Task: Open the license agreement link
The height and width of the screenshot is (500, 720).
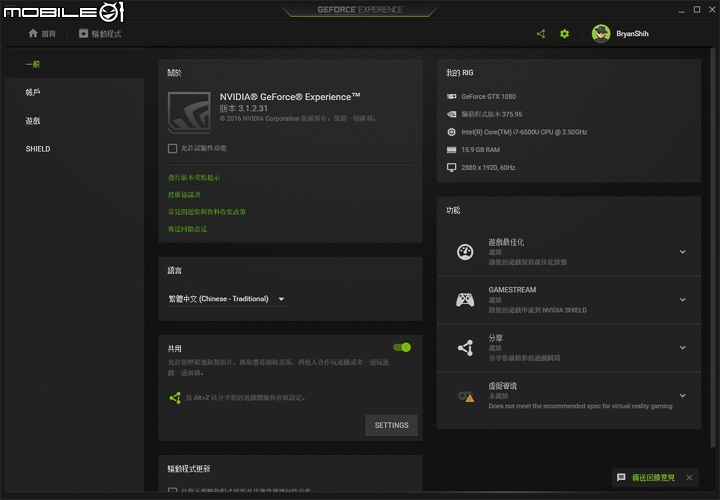Action: pyautogui.click(x=184, y=195)
